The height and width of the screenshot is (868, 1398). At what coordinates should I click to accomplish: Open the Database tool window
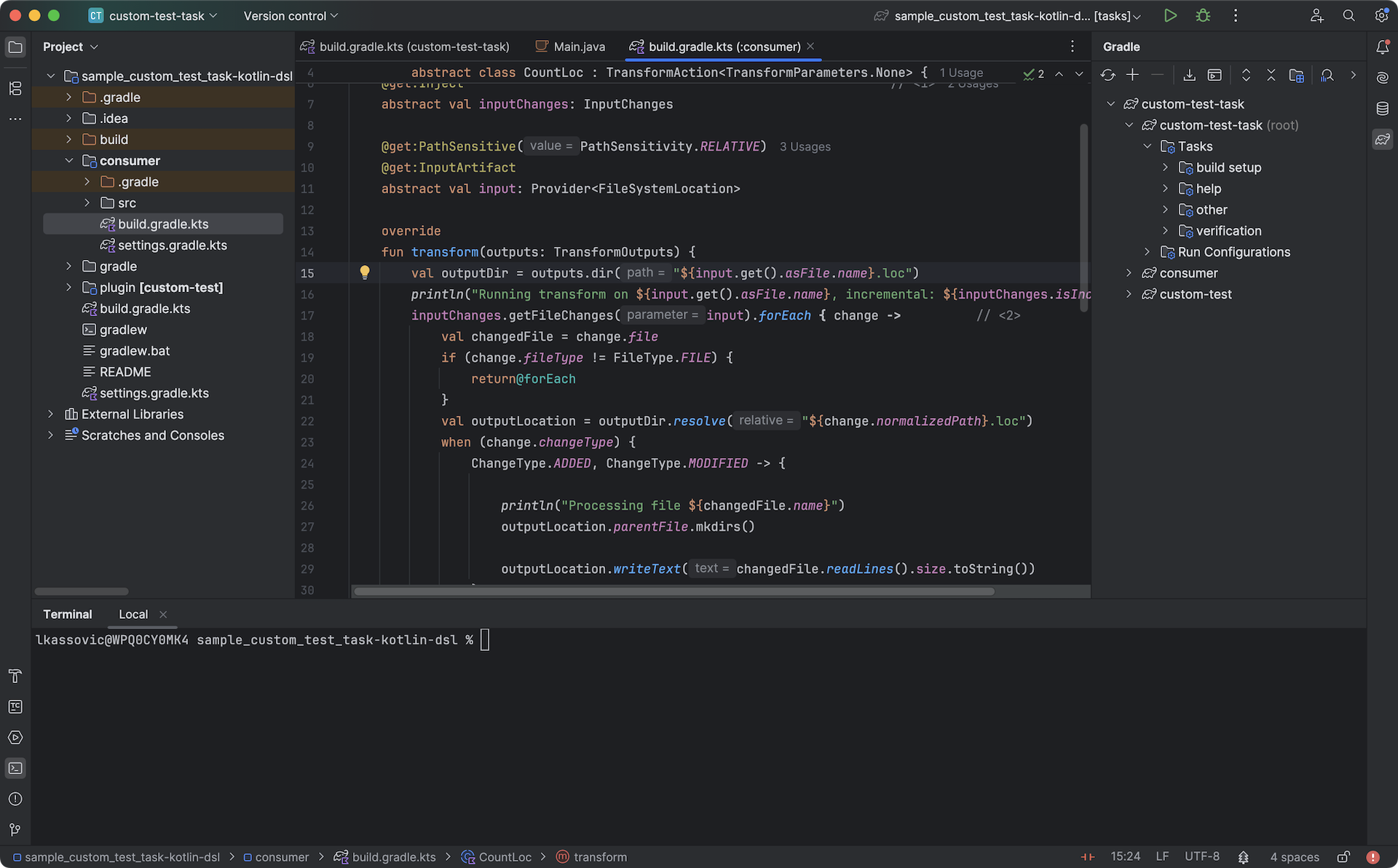tap(1382, 108)
